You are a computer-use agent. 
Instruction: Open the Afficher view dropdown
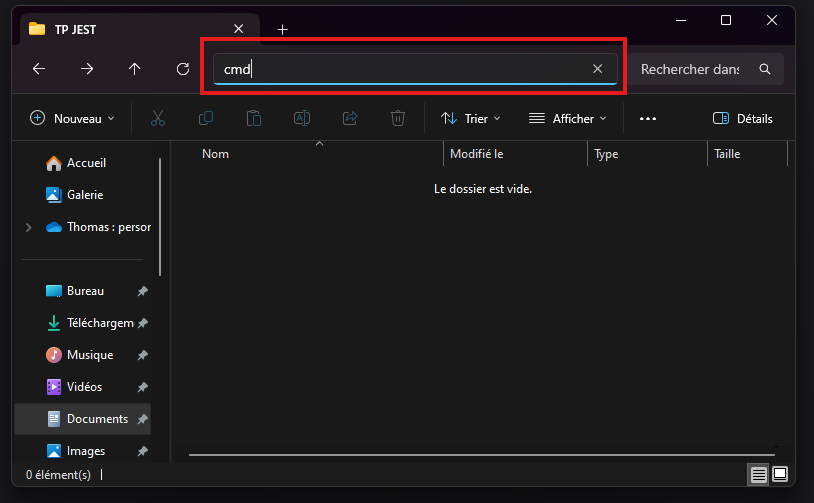tap(567, 118)
